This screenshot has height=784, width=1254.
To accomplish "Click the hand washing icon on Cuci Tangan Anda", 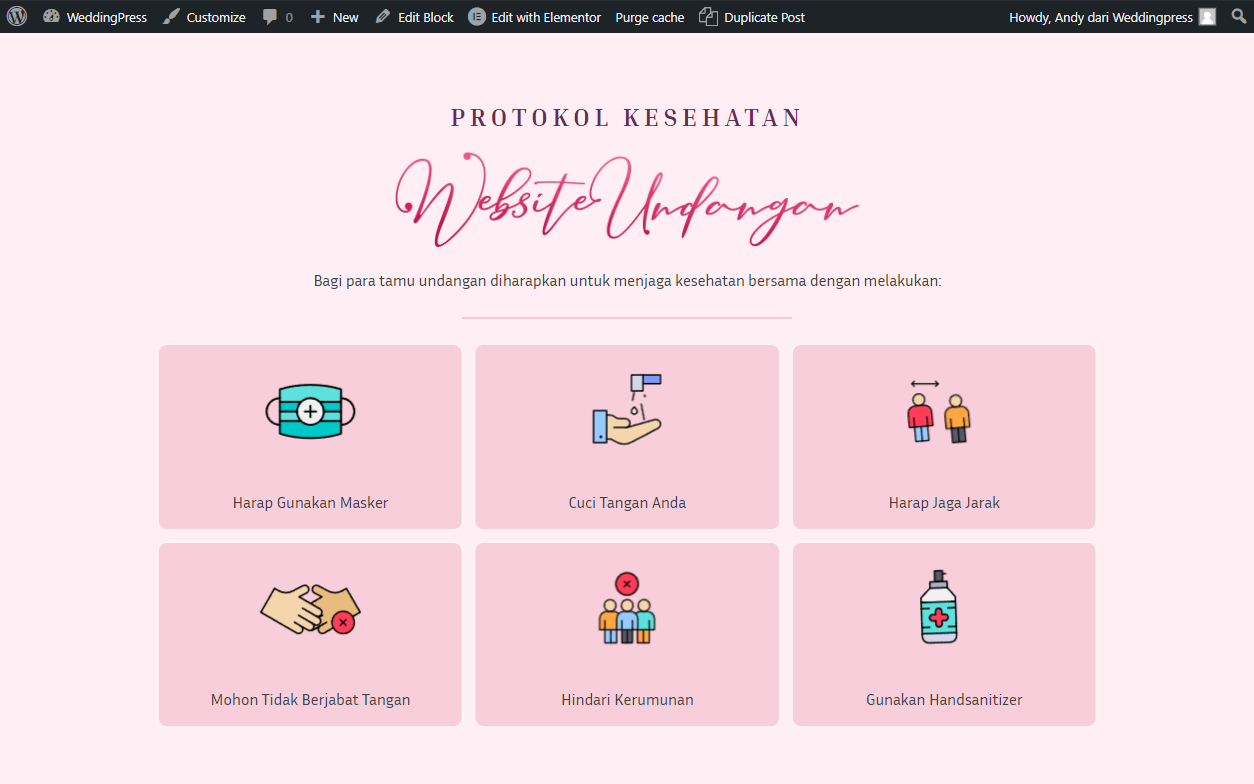I will pos(627,410).
